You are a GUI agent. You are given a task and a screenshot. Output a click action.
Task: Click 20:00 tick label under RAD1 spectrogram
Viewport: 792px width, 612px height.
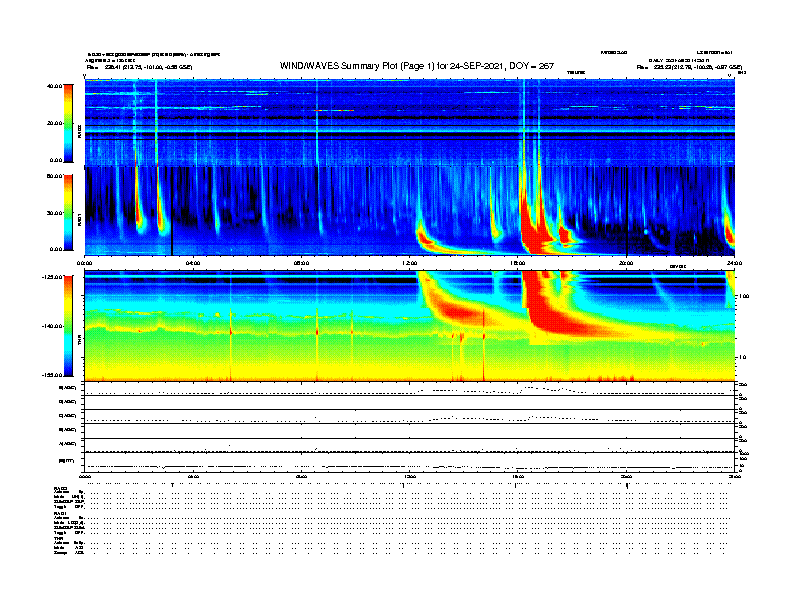tap(626, 263)
